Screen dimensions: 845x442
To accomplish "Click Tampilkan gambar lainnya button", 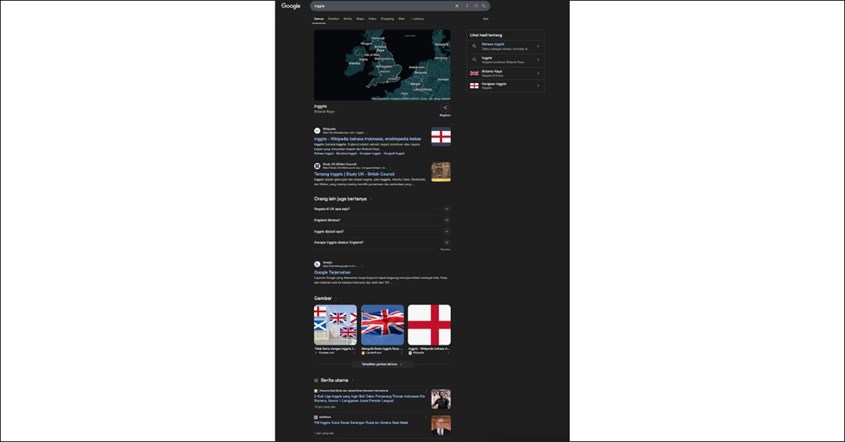I will point(382,364).
